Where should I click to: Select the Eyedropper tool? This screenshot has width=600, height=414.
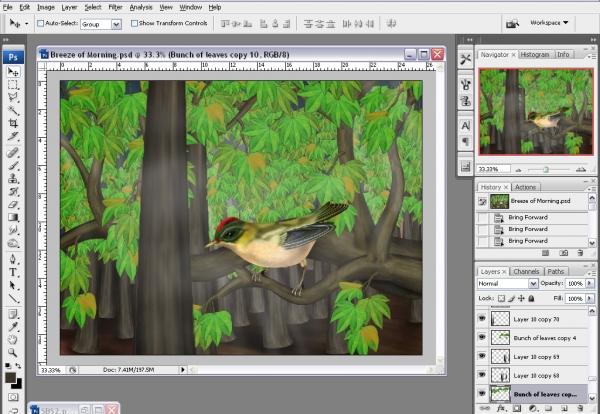click(x=13, y=327)
